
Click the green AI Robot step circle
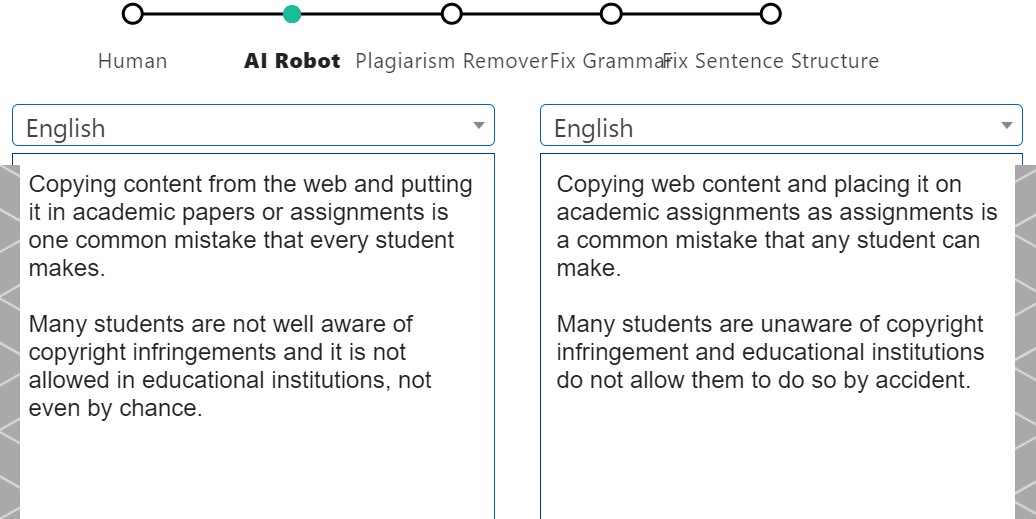click(x=292, y=14)
